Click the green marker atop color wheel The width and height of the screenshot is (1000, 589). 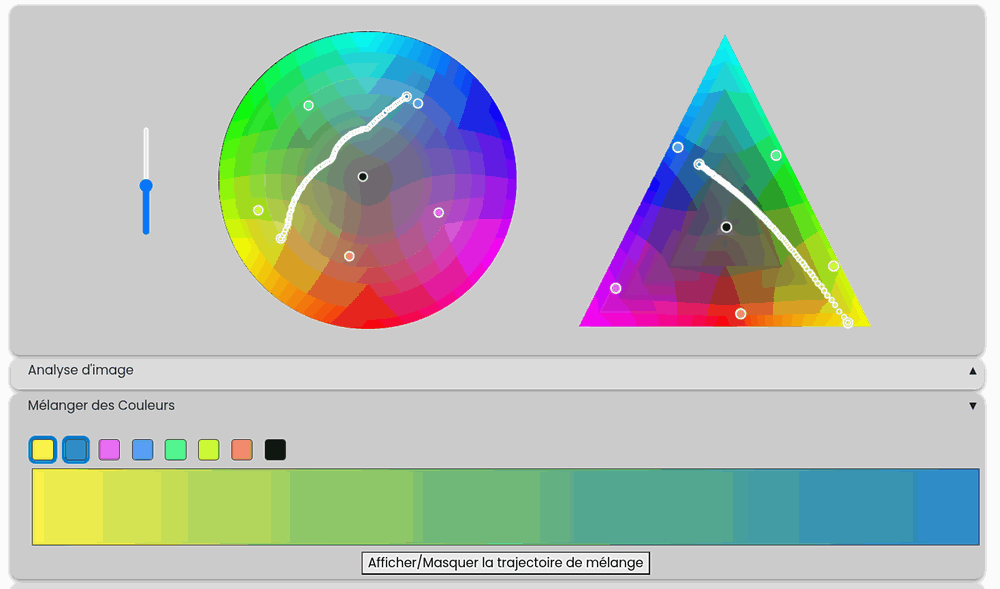[308, 105]
